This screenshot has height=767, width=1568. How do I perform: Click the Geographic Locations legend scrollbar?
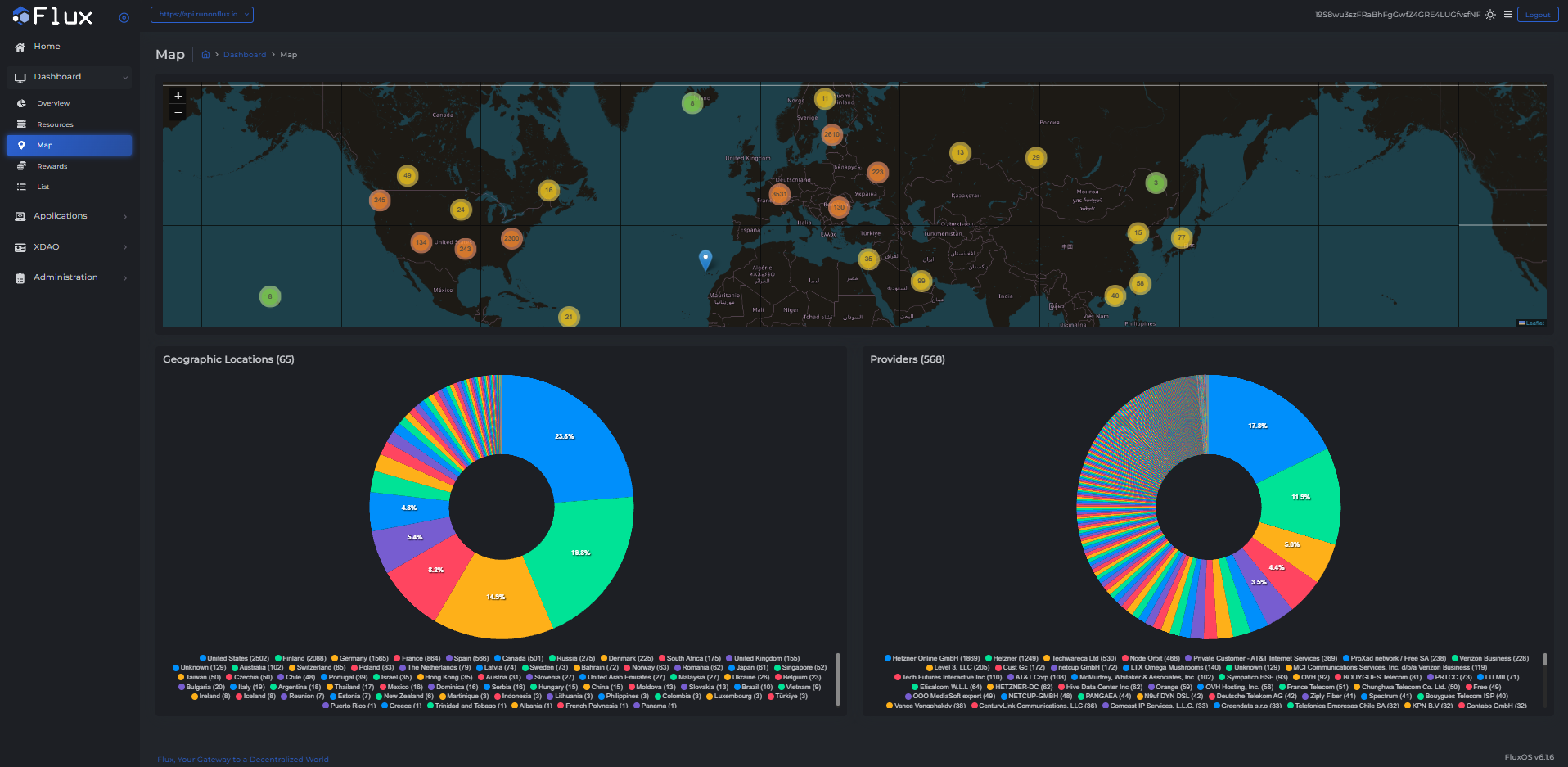coord(837,678)
